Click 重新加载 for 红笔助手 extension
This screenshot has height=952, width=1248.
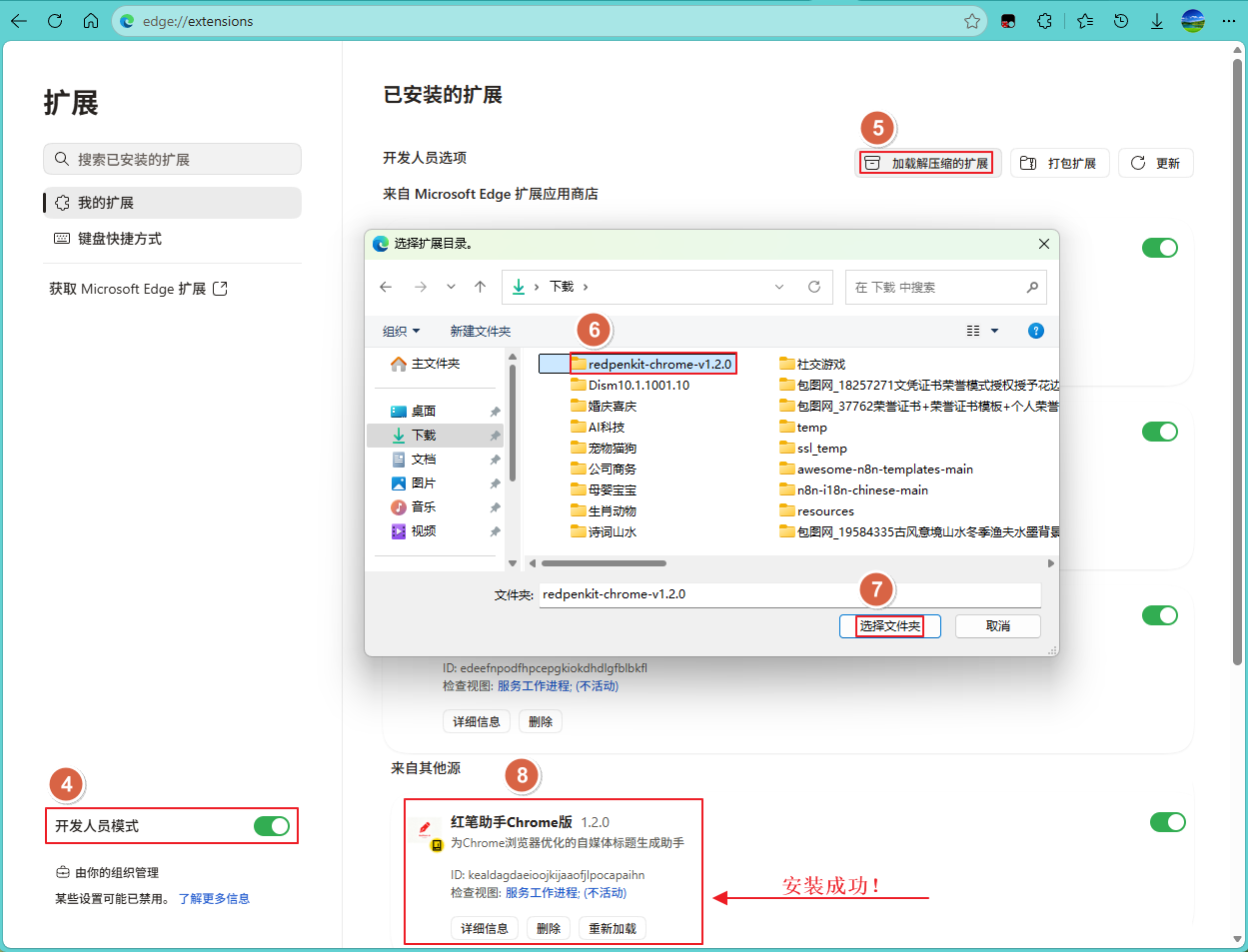(x=612, y=928)
